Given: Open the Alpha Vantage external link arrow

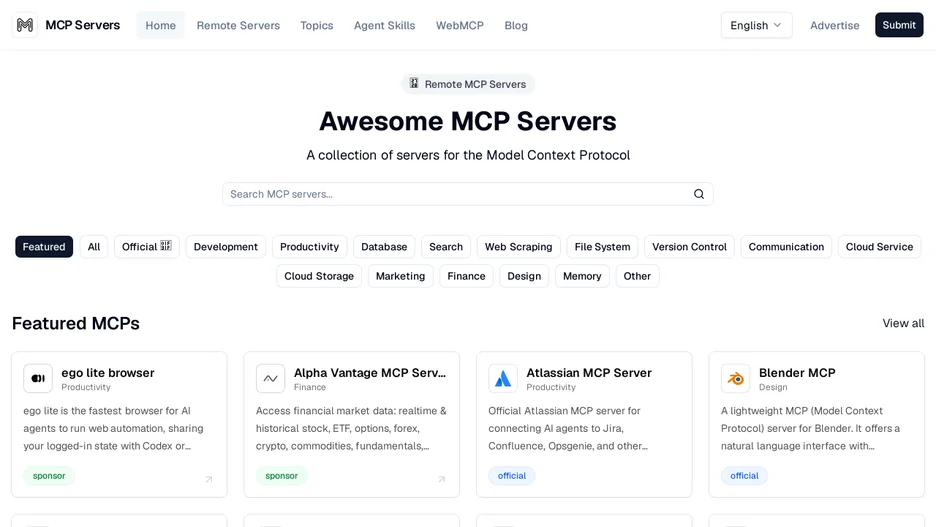Looking at the screenshot, I should 442,479.
